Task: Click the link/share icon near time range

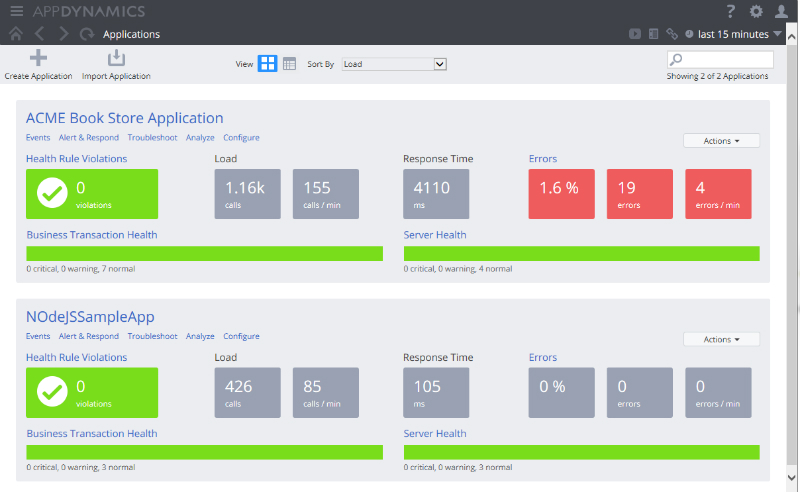Action: pyautogui.click(x=672, y=34)
